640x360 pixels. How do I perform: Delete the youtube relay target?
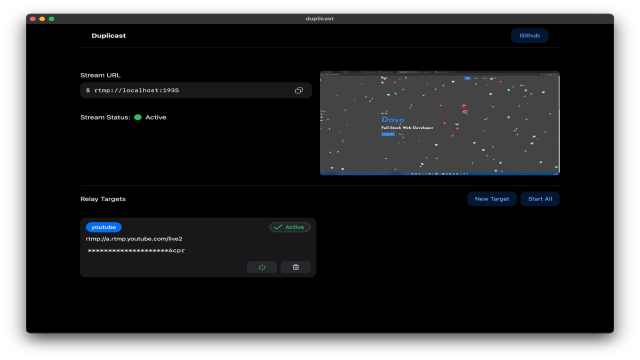pyautogui.click(x=296, y=267)
